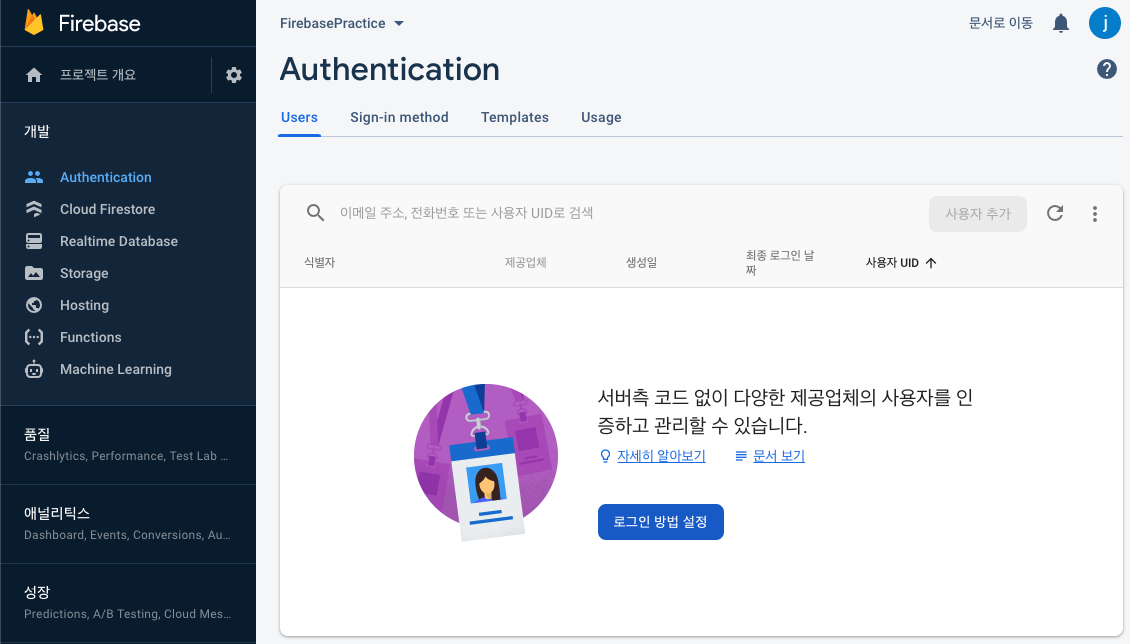The width and height of the screenshot is (1130, 644).
Task: Click the Cloud Firestore icon
Action: tap(34, 209)
